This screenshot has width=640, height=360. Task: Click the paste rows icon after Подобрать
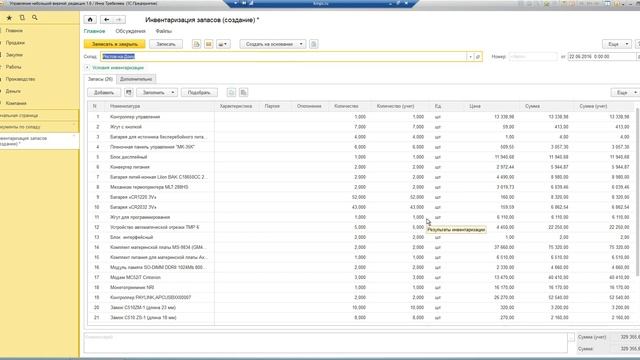(x=243, y=93)
